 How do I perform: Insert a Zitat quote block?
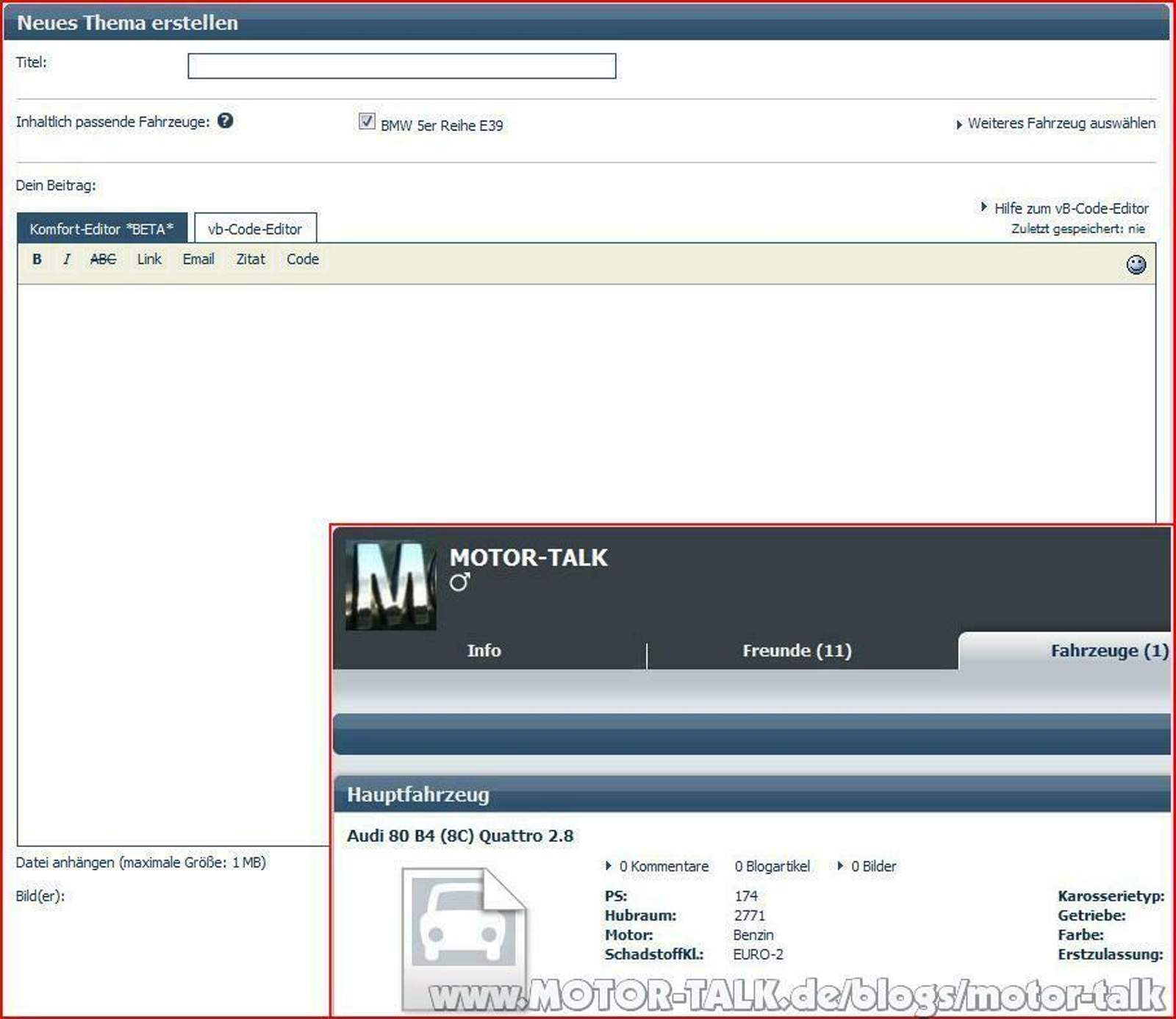coord(251,260)
